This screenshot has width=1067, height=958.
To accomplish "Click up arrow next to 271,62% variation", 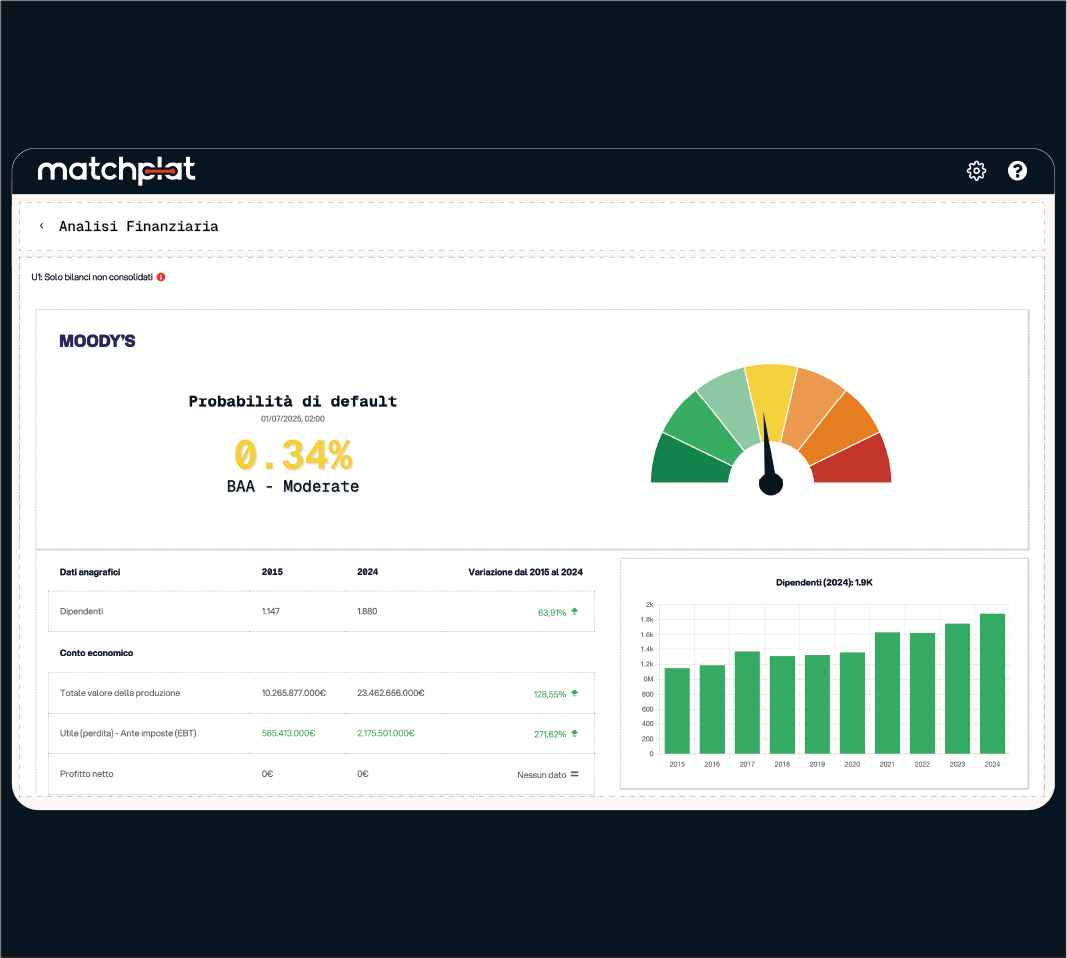I will 575,733.
